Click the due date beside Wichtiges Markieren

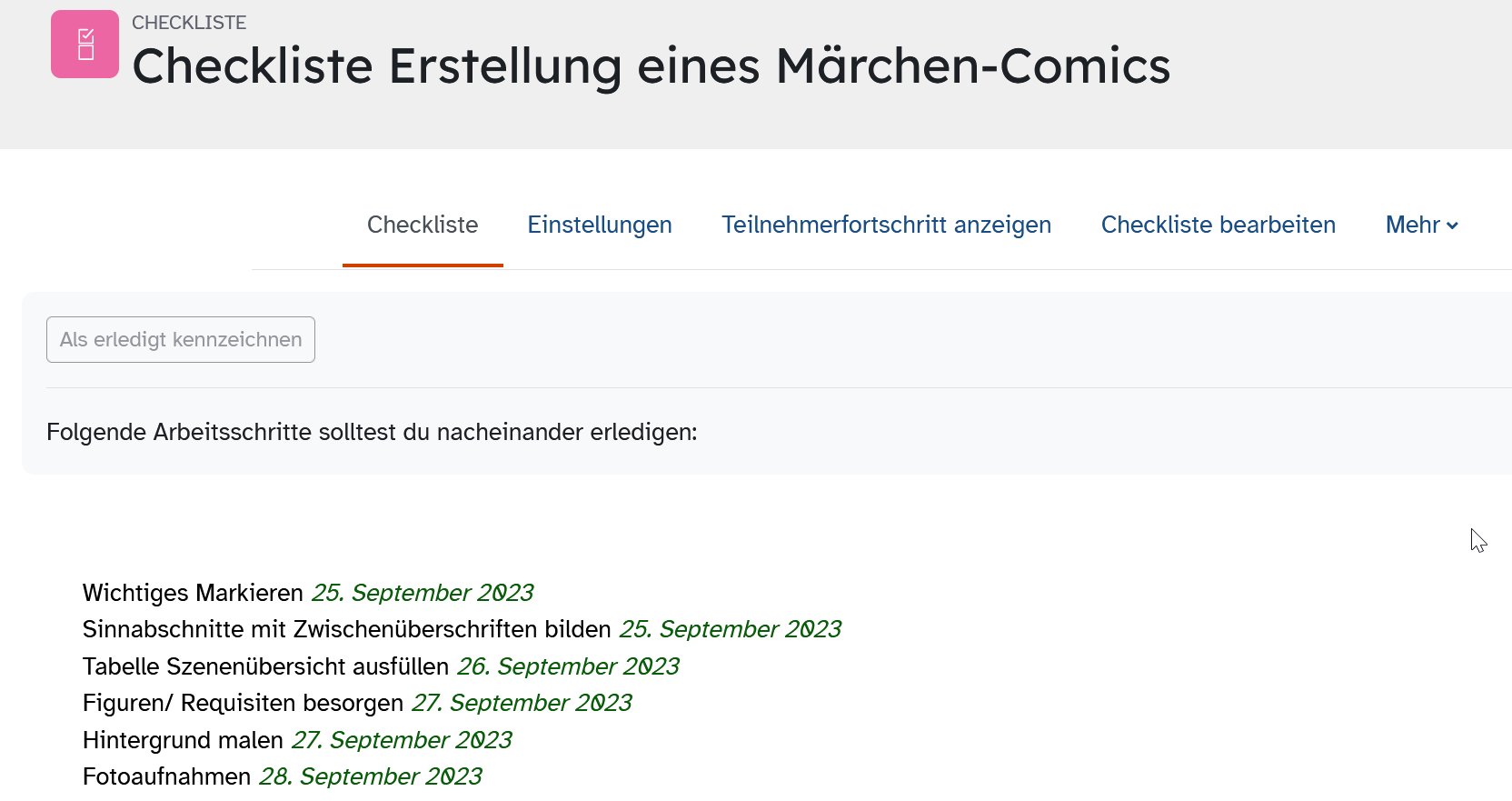pos(423,593)
